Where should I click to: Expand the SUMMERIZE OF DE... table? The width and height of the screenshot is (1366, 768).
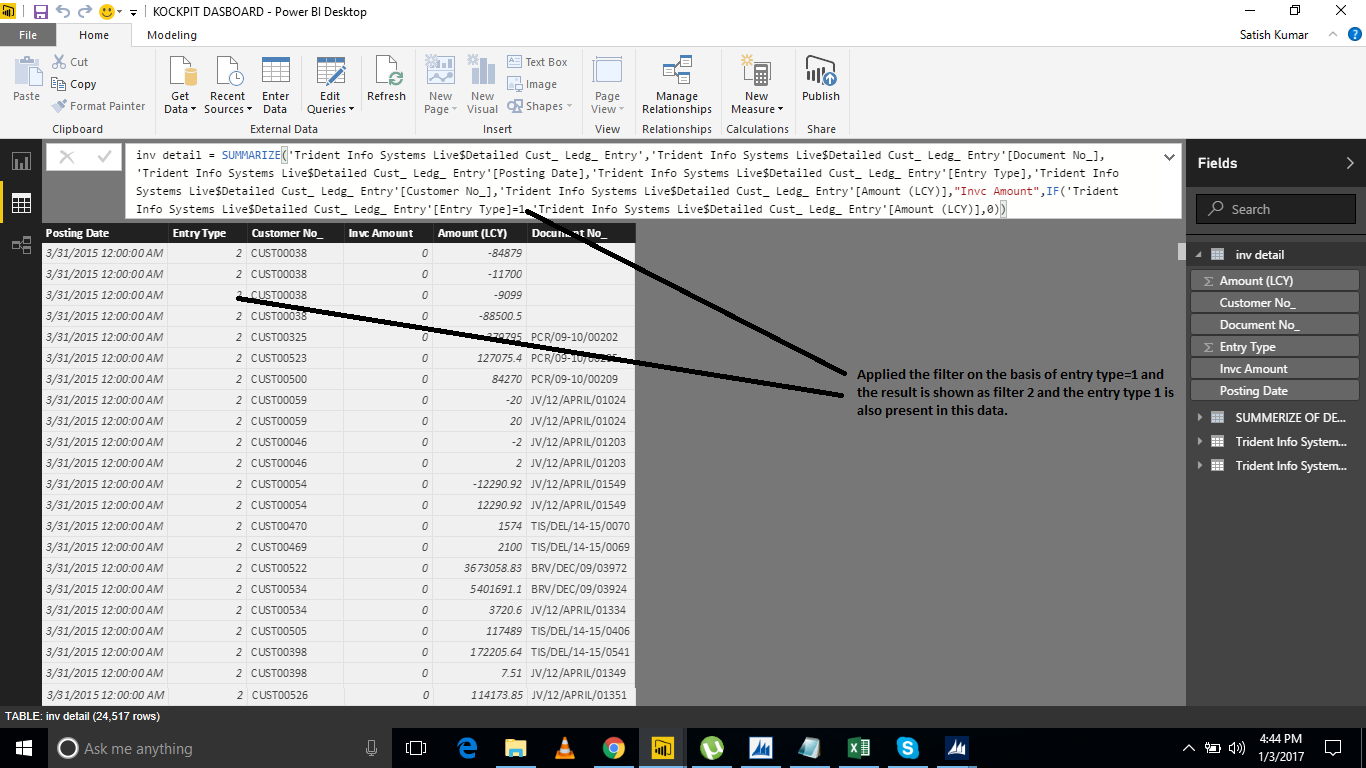(x=1199, y=417)
